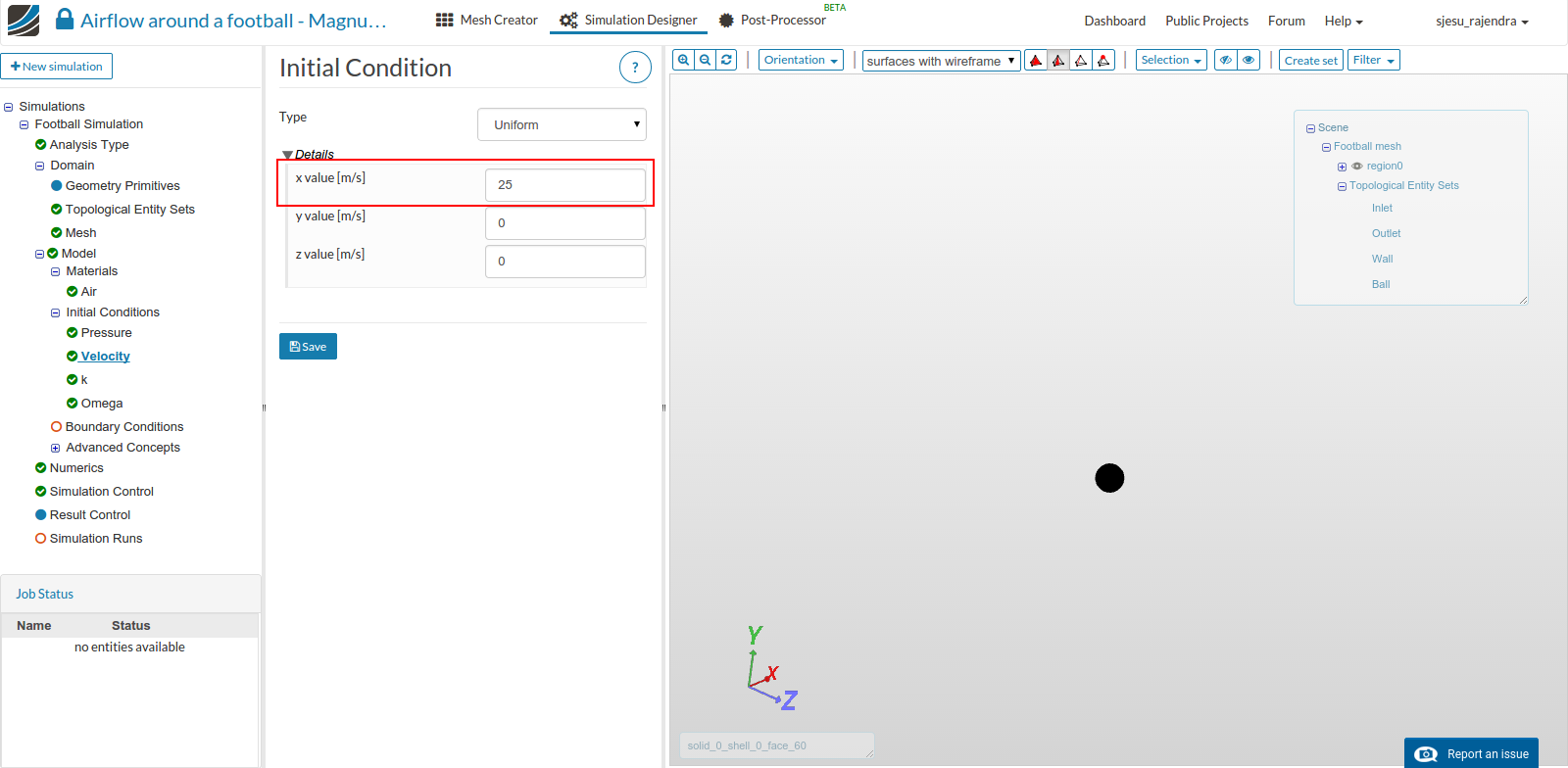The image size is (1568, 768).
Task: Select the Inlet entity set
Action: click(x=1382, y=208)
